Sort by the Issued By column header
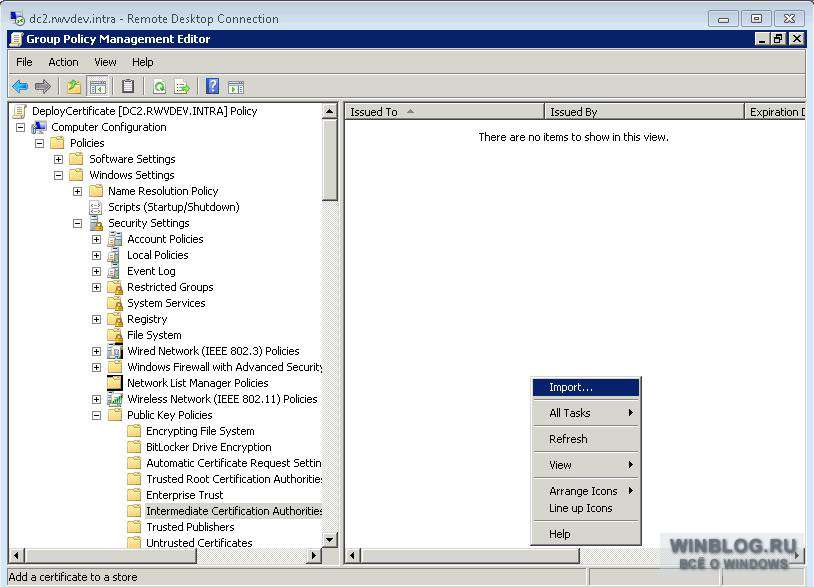814x587 pixels. (644, 112)
